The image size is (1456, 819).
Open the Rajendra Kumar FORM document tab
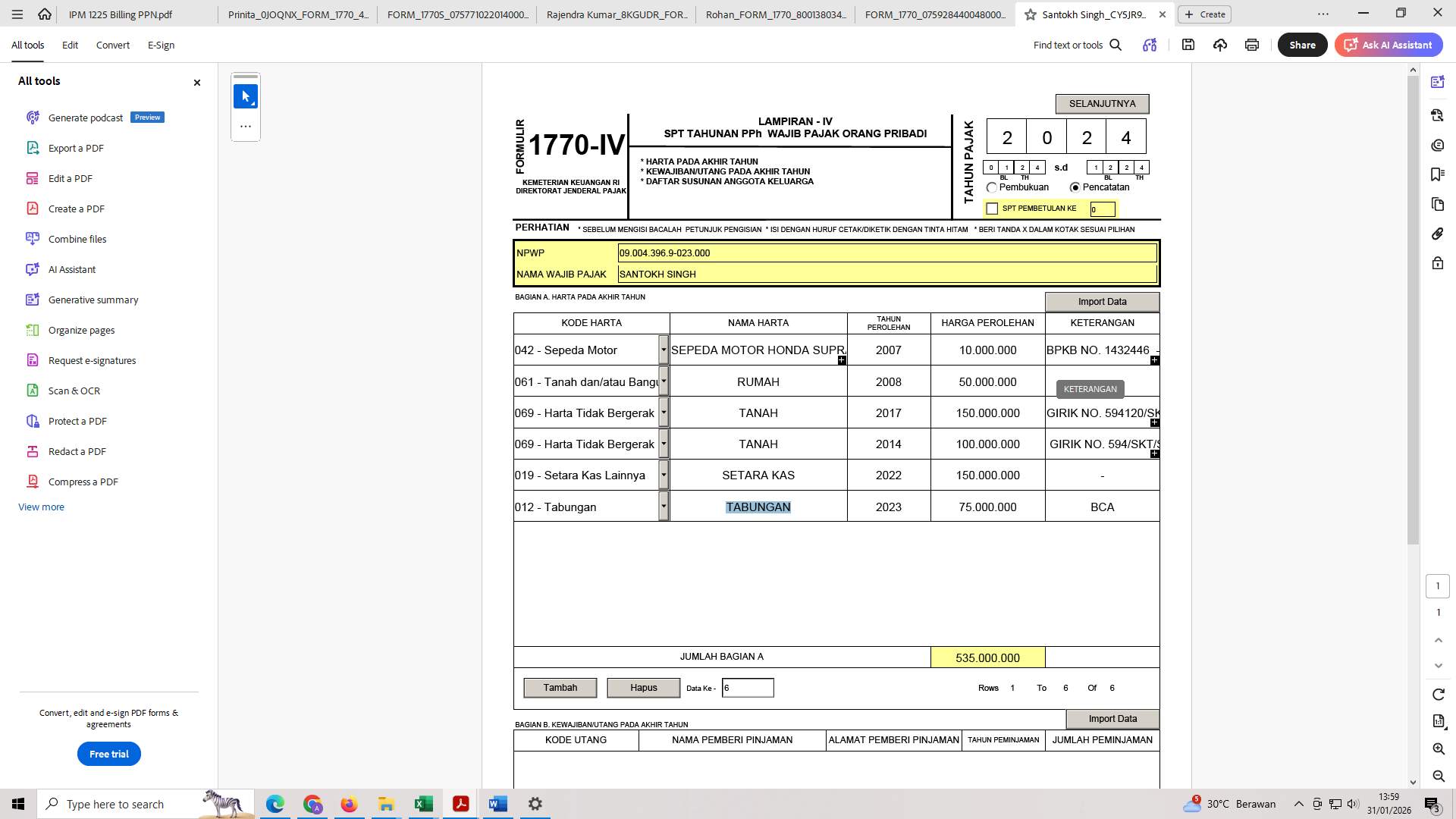pos(617,14)
